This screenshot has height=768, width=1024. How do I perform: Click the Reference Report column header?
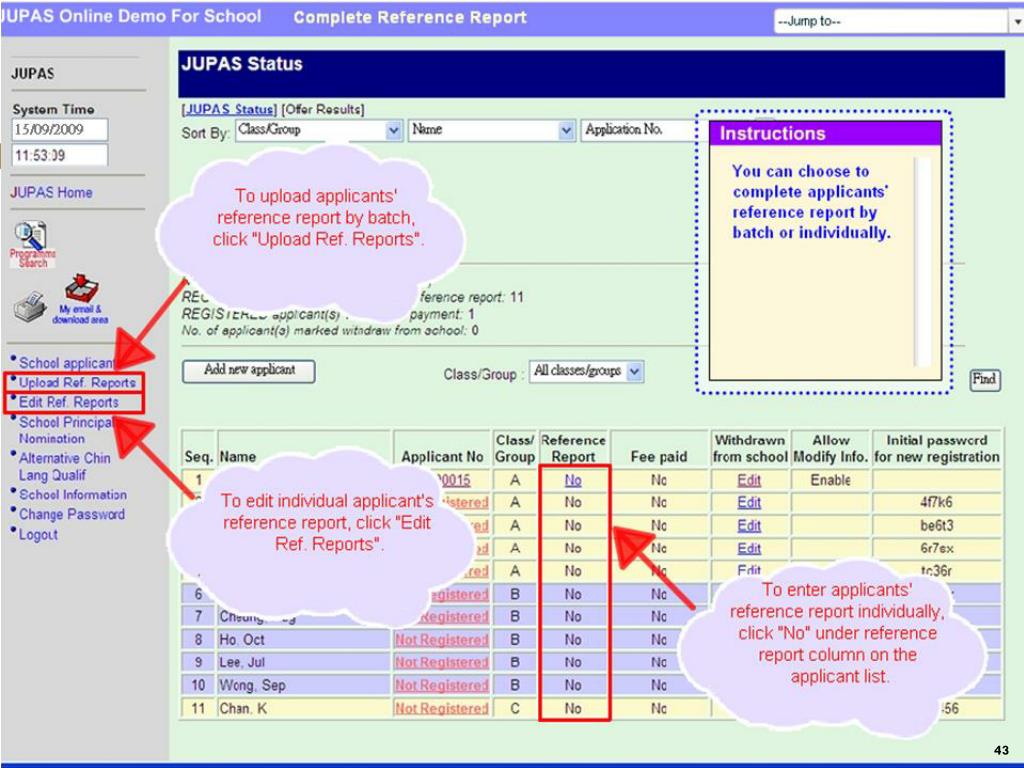point(573,449)
